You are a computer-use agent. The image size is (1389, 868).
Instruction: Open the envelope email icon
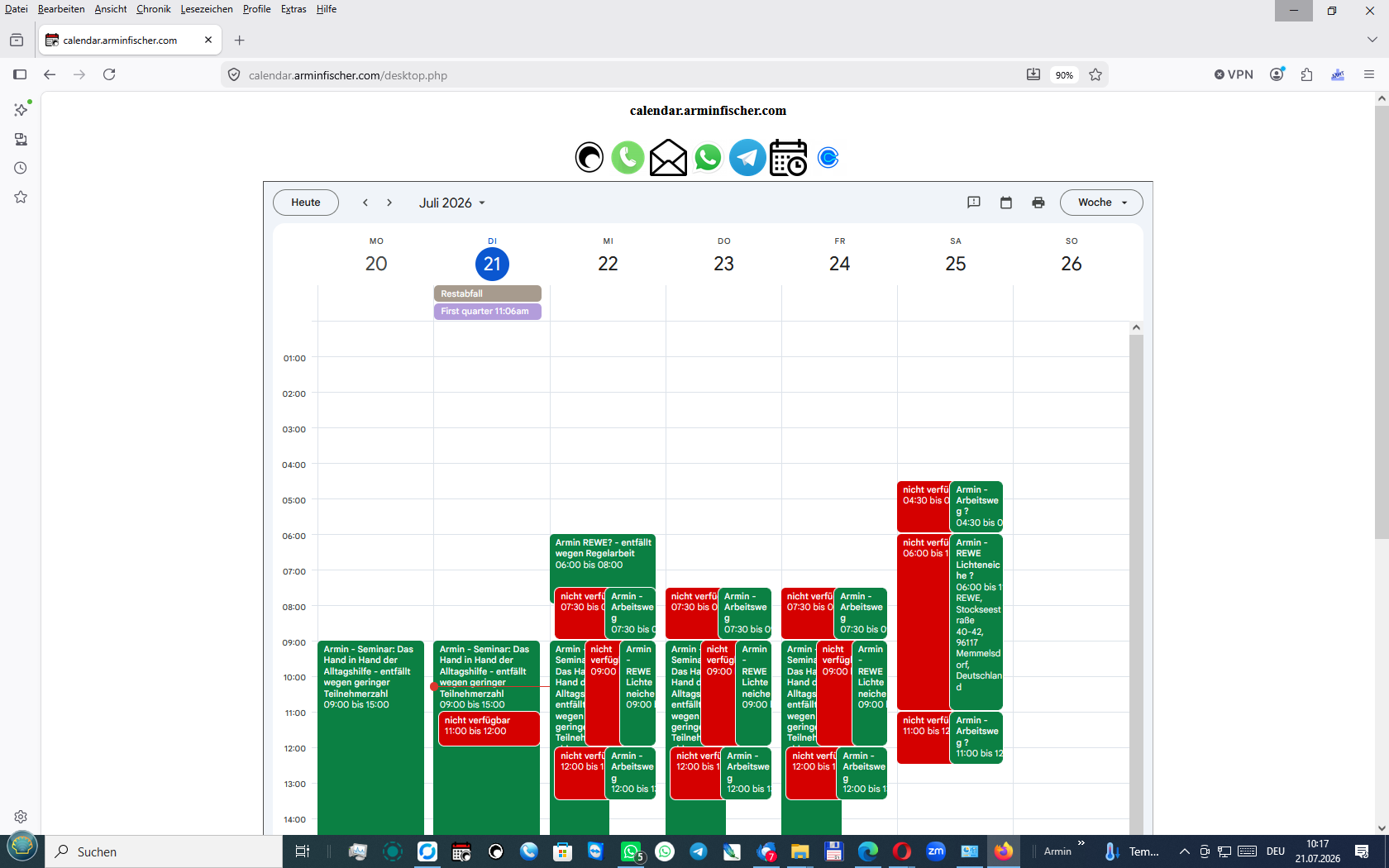pos(668,157)
